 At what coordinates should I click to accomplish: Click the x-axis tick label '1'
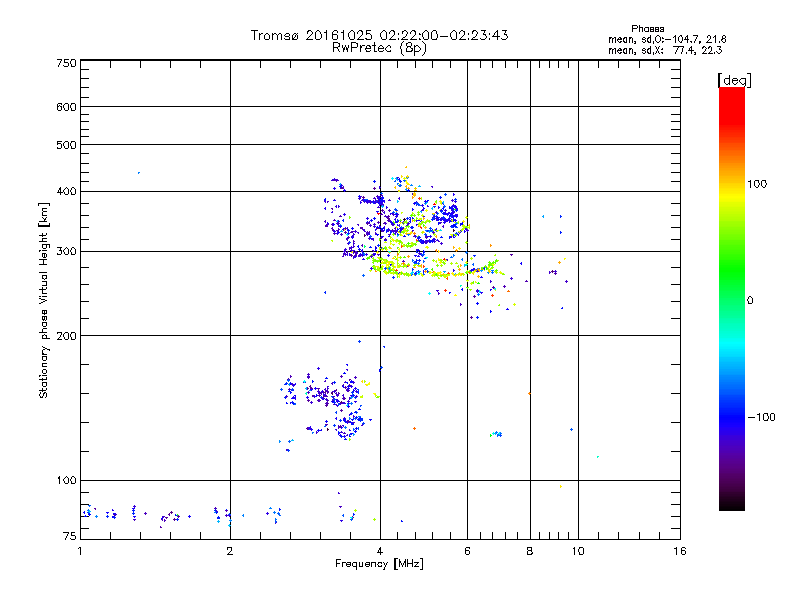click(x=80, y=551)
